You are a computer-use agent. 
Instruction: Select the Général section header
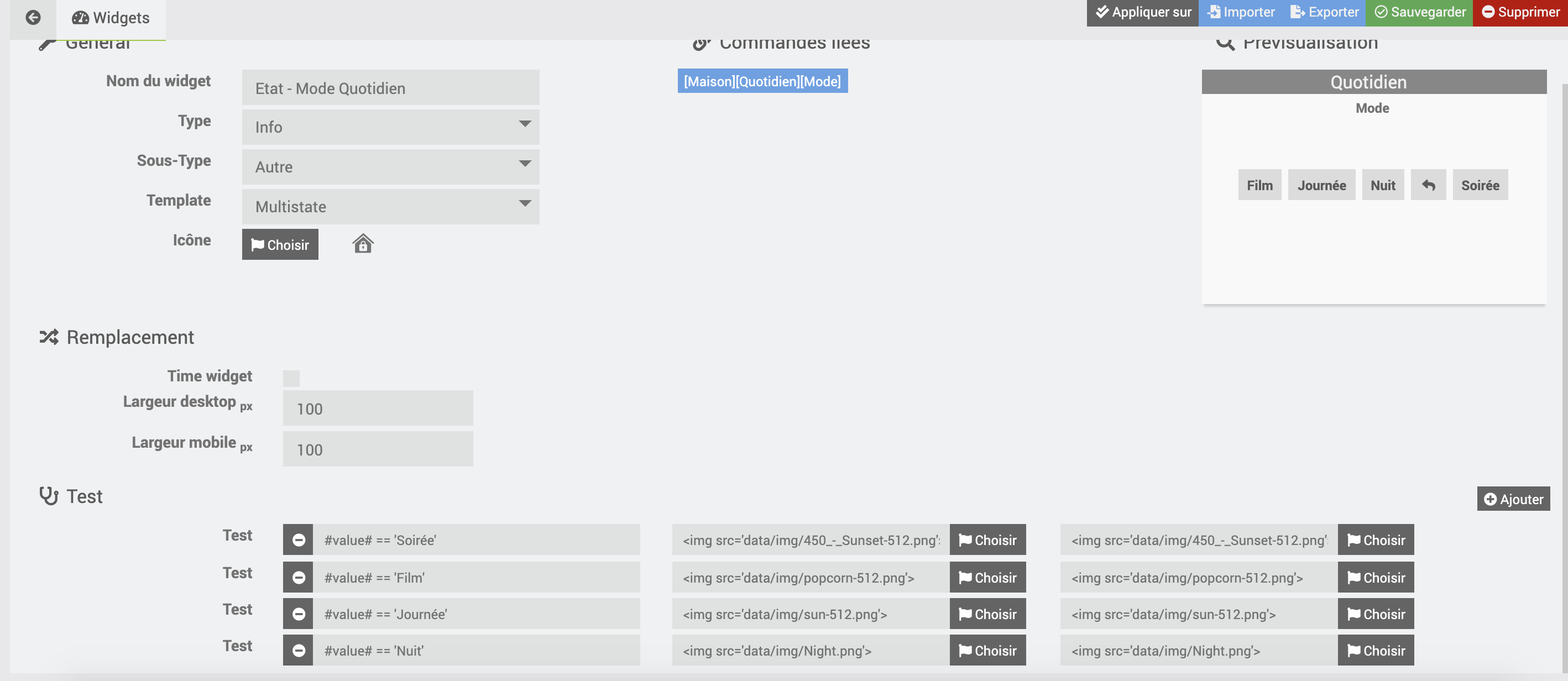(98, 41)
